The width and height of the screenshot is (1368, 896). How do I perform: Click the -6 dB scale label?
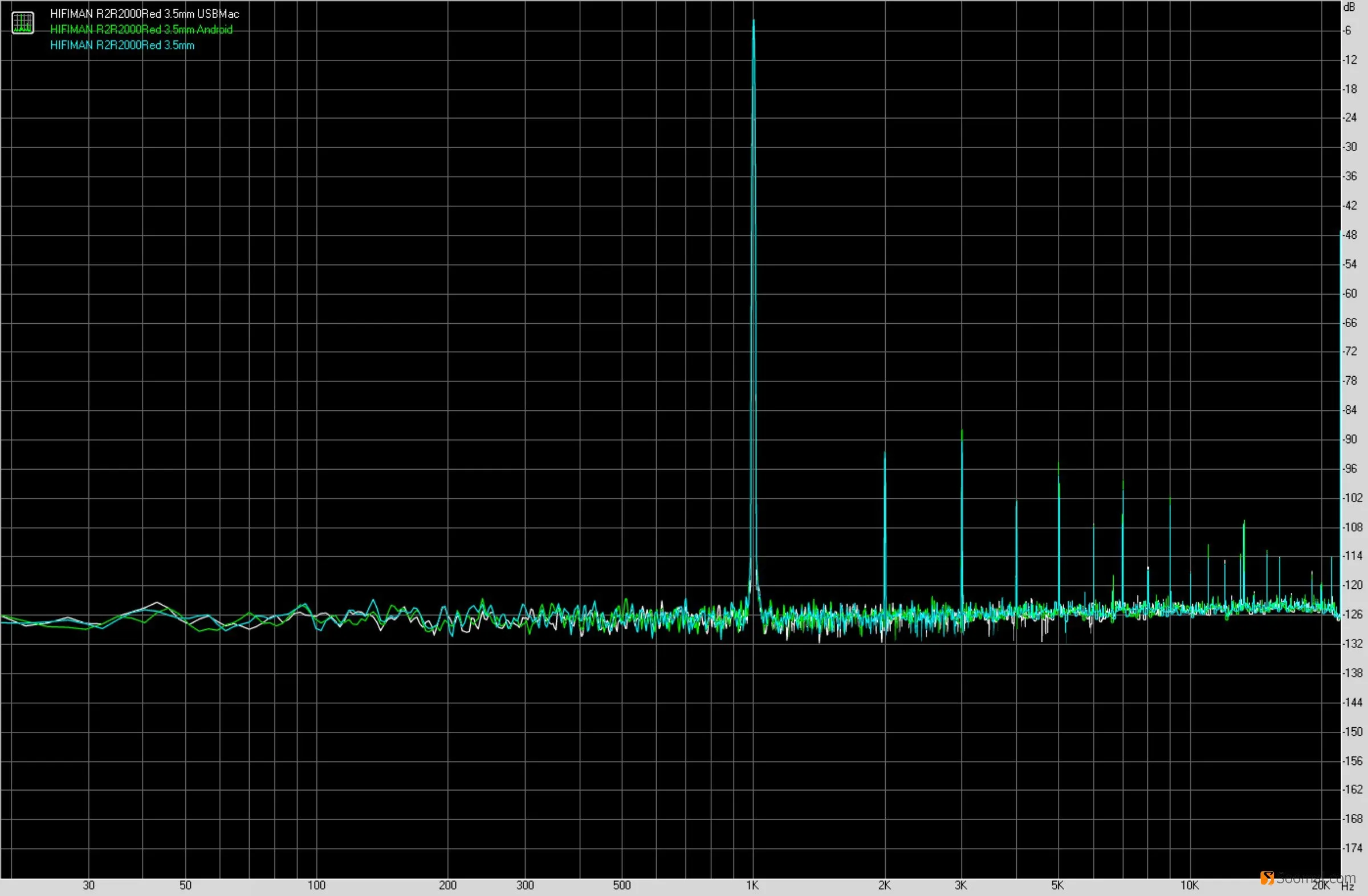click(1347, 30)
